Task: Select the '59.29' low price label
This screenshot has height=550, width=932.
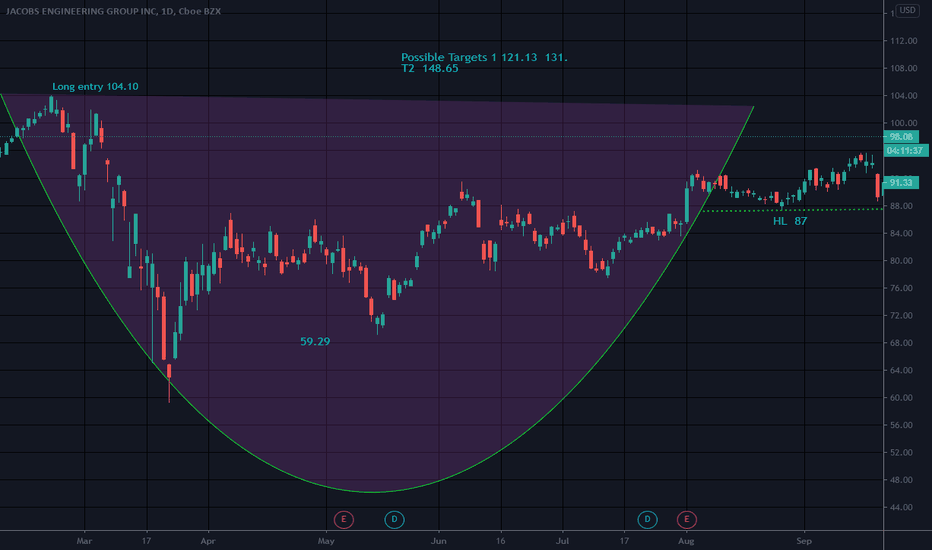Action: (315, 341)
